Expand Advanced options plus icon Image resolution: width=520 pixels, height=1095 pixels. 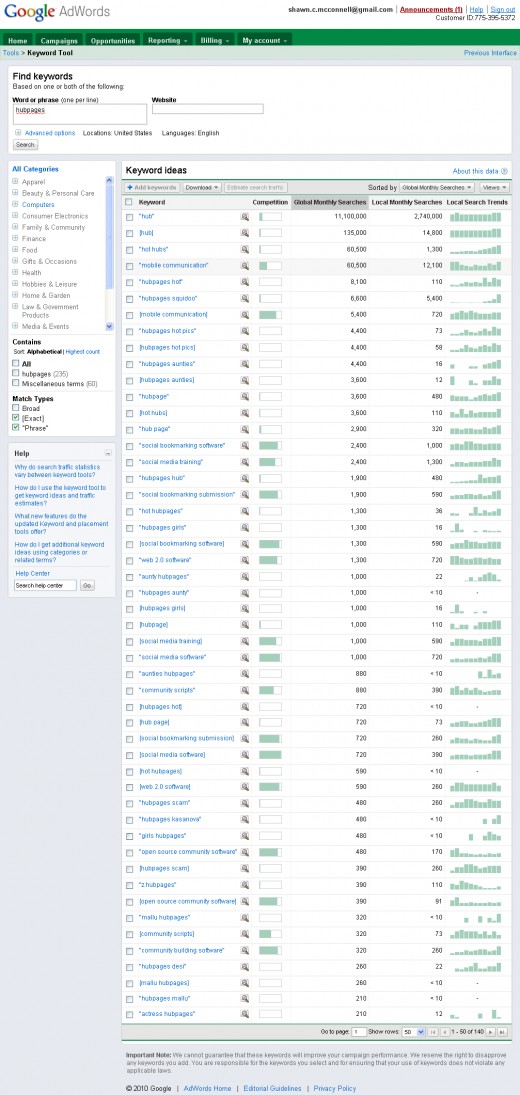coord(18,133)
